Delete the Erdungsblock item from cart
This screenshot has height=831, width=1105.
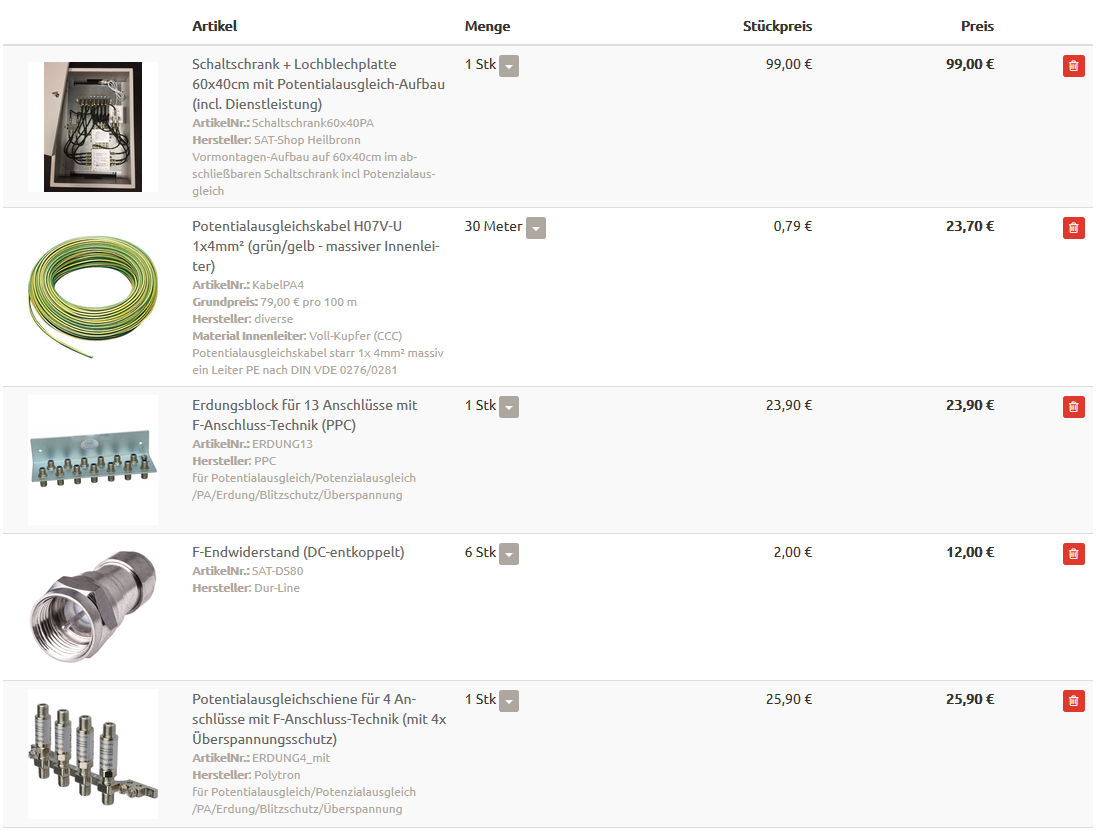[1073, 407]
